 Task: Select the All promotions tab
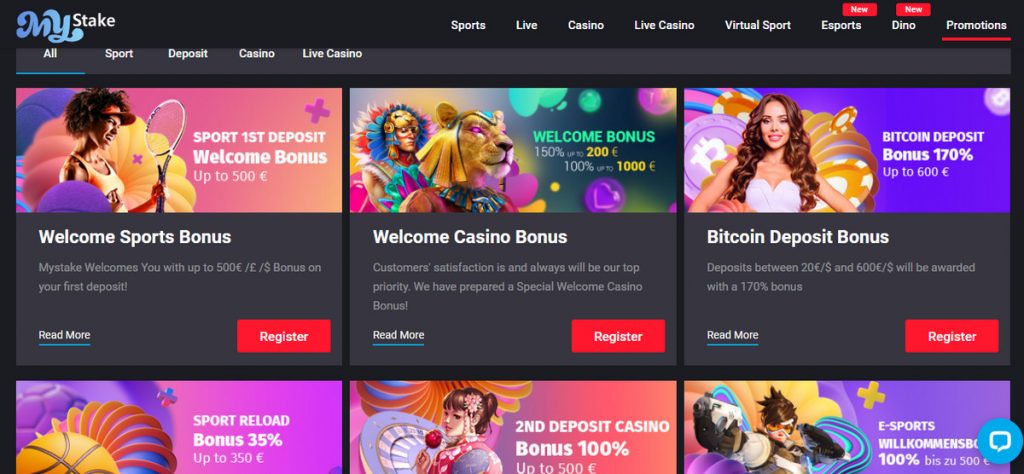point(50,54)
